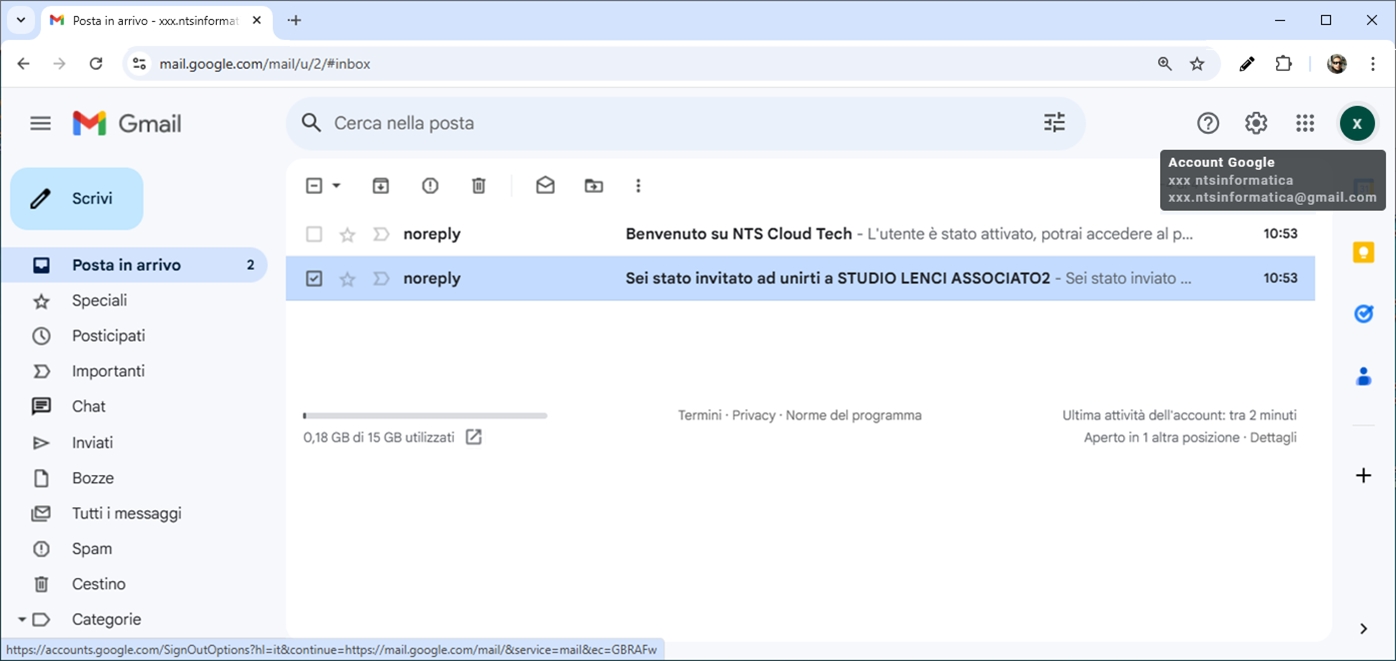
Task: Open storage management external link icon
Action: click(474, 437)
